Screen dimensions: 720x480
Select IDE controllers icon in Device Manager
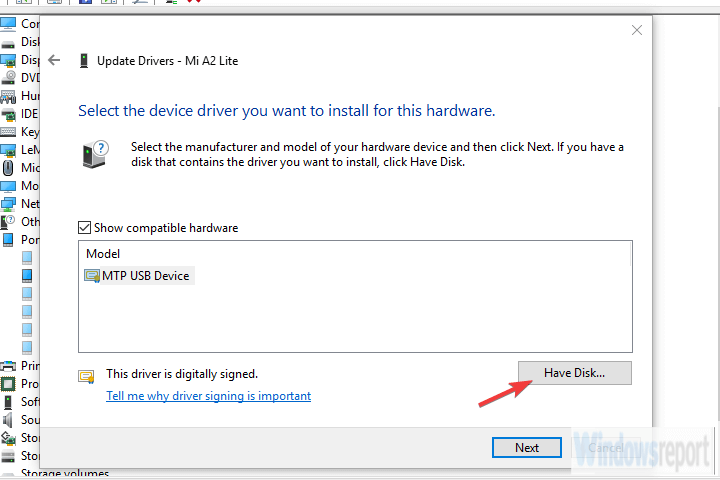8,114
